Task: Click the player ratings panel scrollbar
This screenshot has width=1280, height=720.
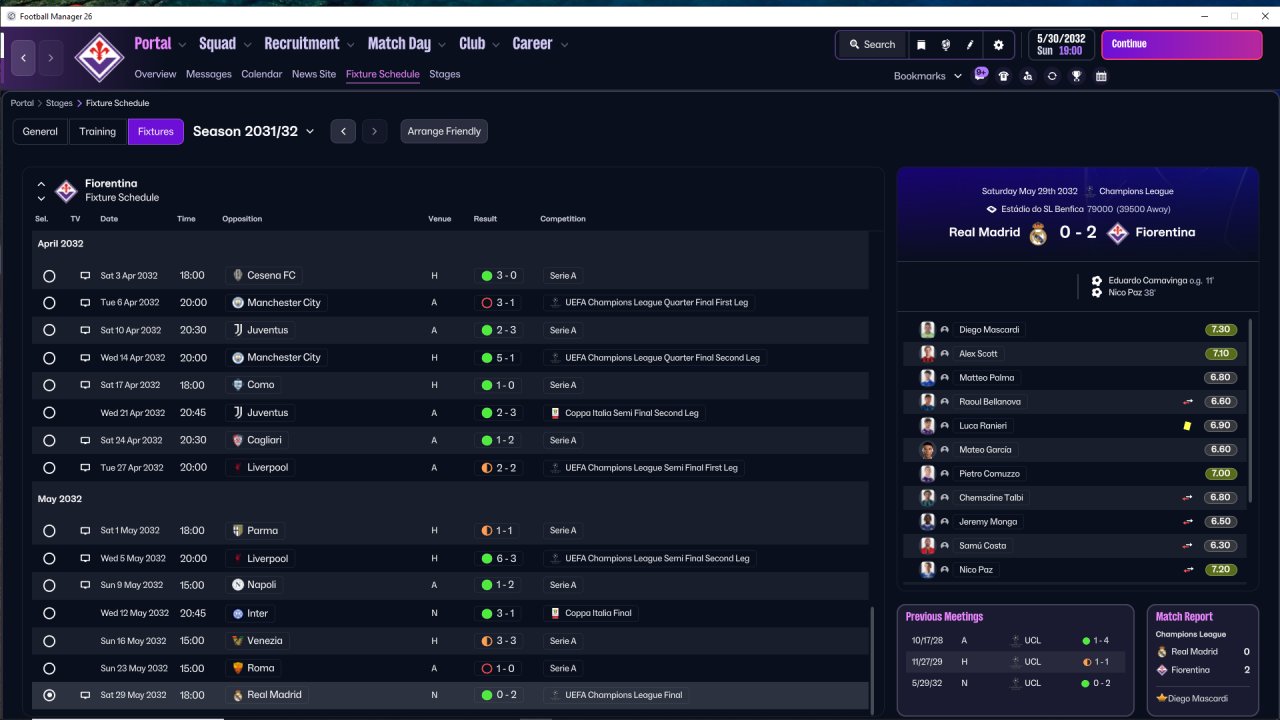Action: (1249, 410)
